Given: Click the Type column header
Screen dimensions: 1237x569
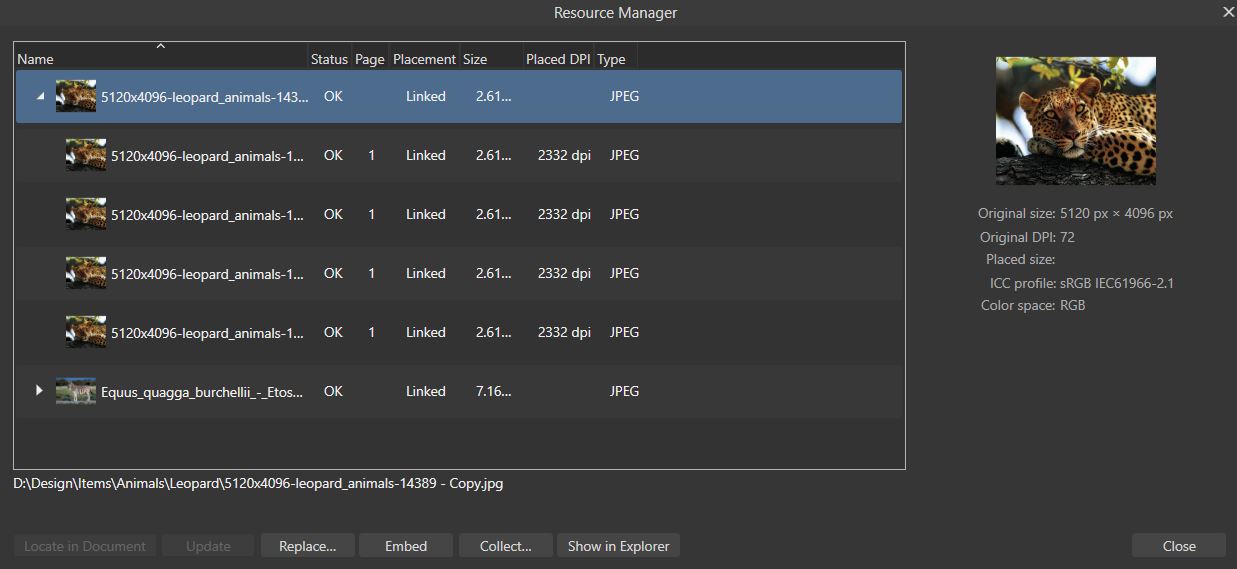Looking at the screenshot, I should (x=611, y=59).
